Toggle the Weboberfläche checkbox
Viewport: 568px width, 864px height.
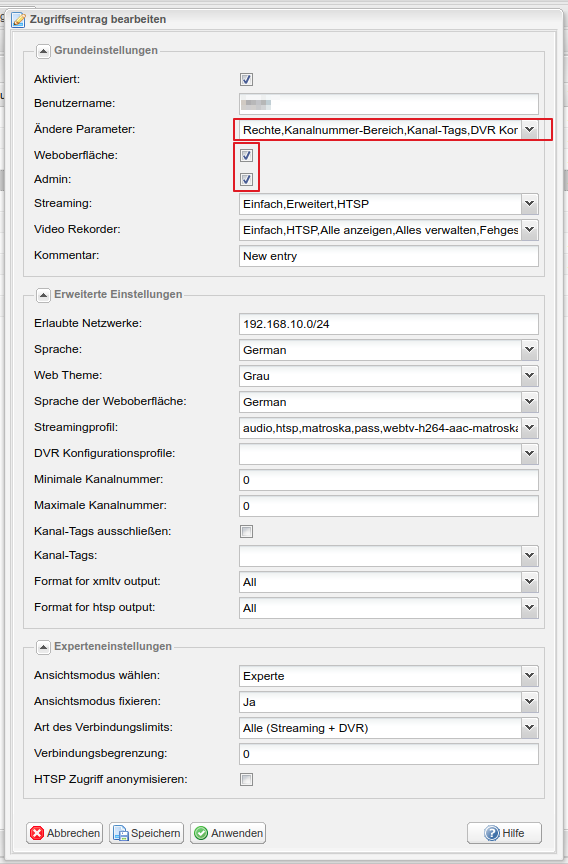pos(246,155)
